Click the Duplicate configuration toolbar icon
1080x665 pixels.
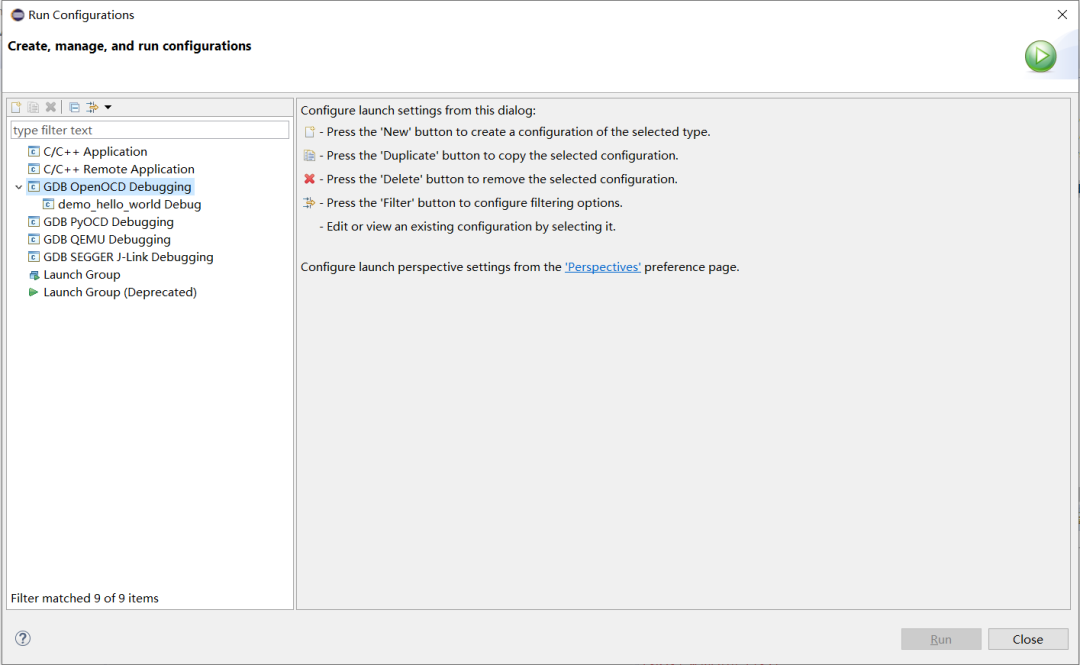tap(33, 108)
